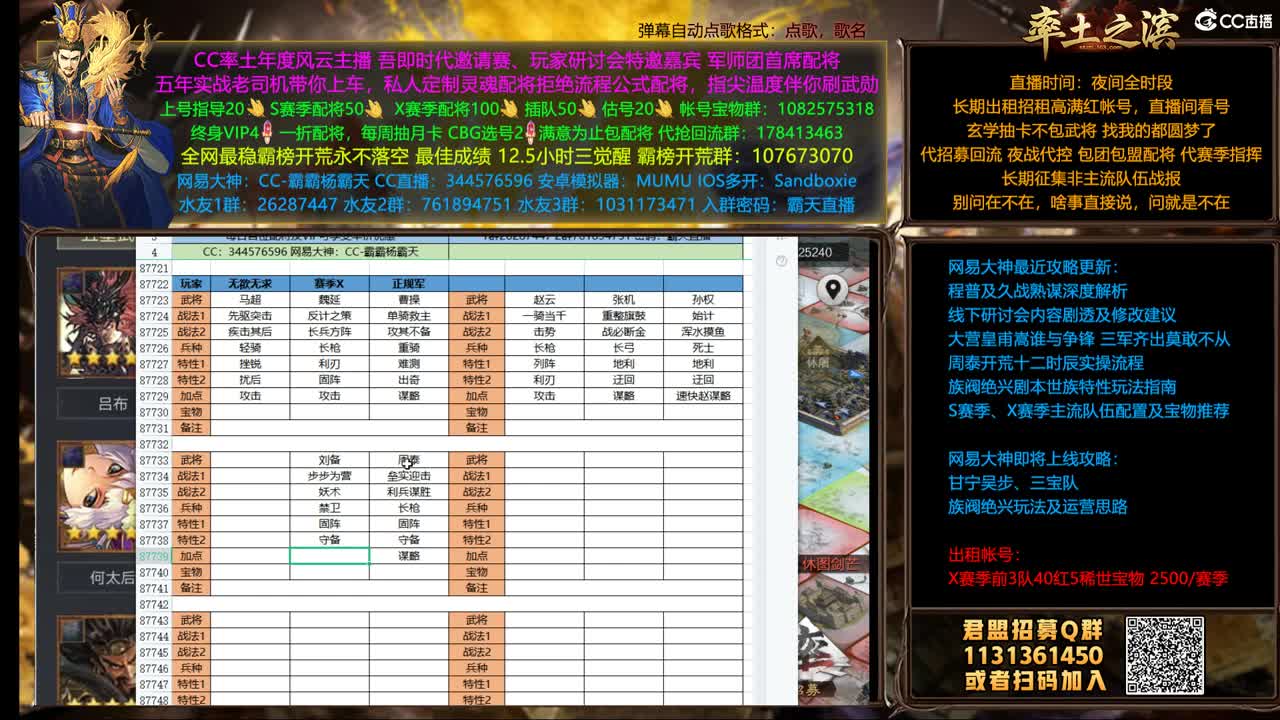Click the 先驱突击 tactic cell
Viewport: 1280px width, 720px height.
tap(250, 316)
